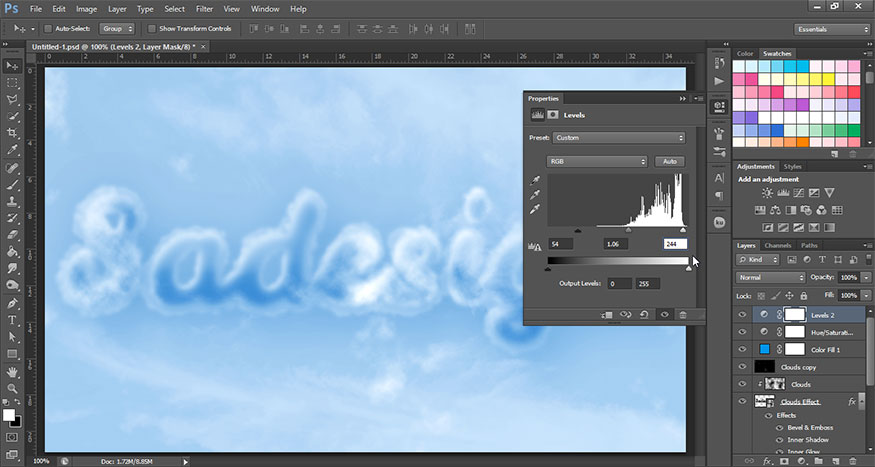
Task: Open the Preset dropdown showing Custom
Action: [x=617, y=137]
